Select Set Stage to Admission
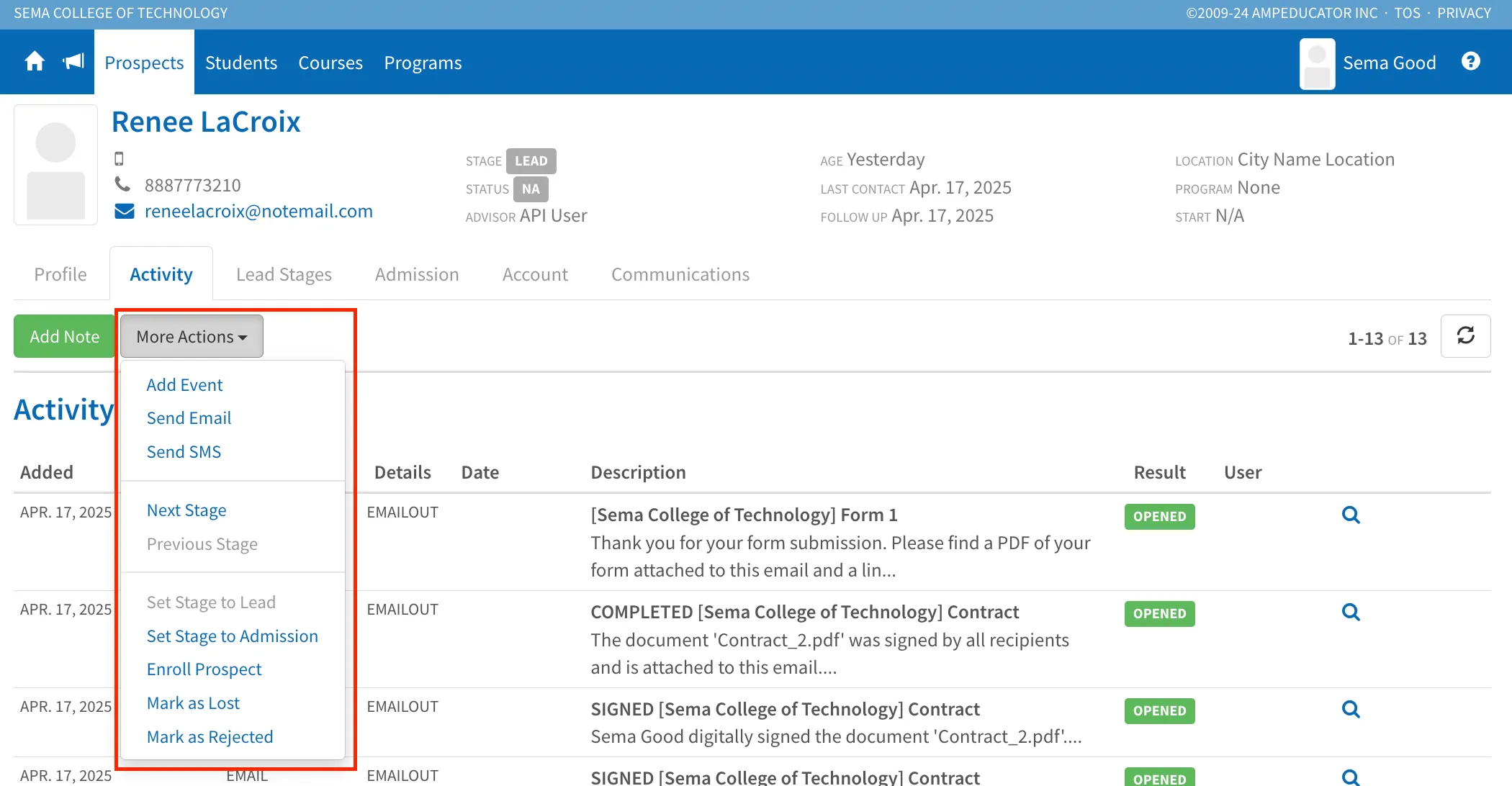 (233, 636)
